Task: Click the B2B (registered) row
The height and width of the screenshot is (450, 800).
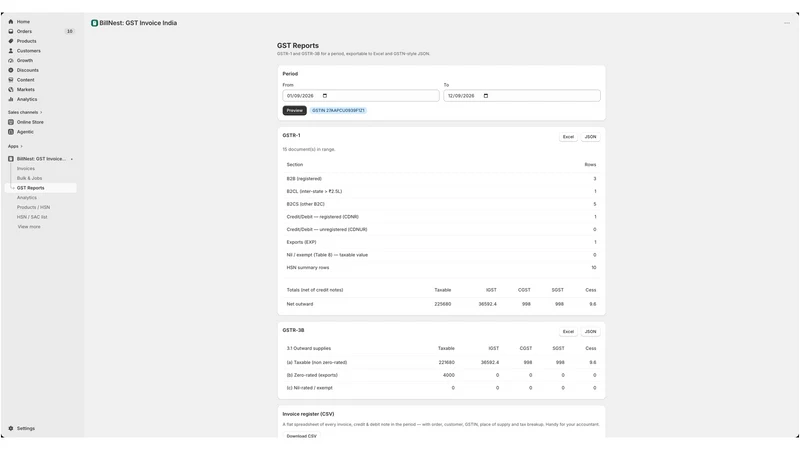Action: [441, 179]
